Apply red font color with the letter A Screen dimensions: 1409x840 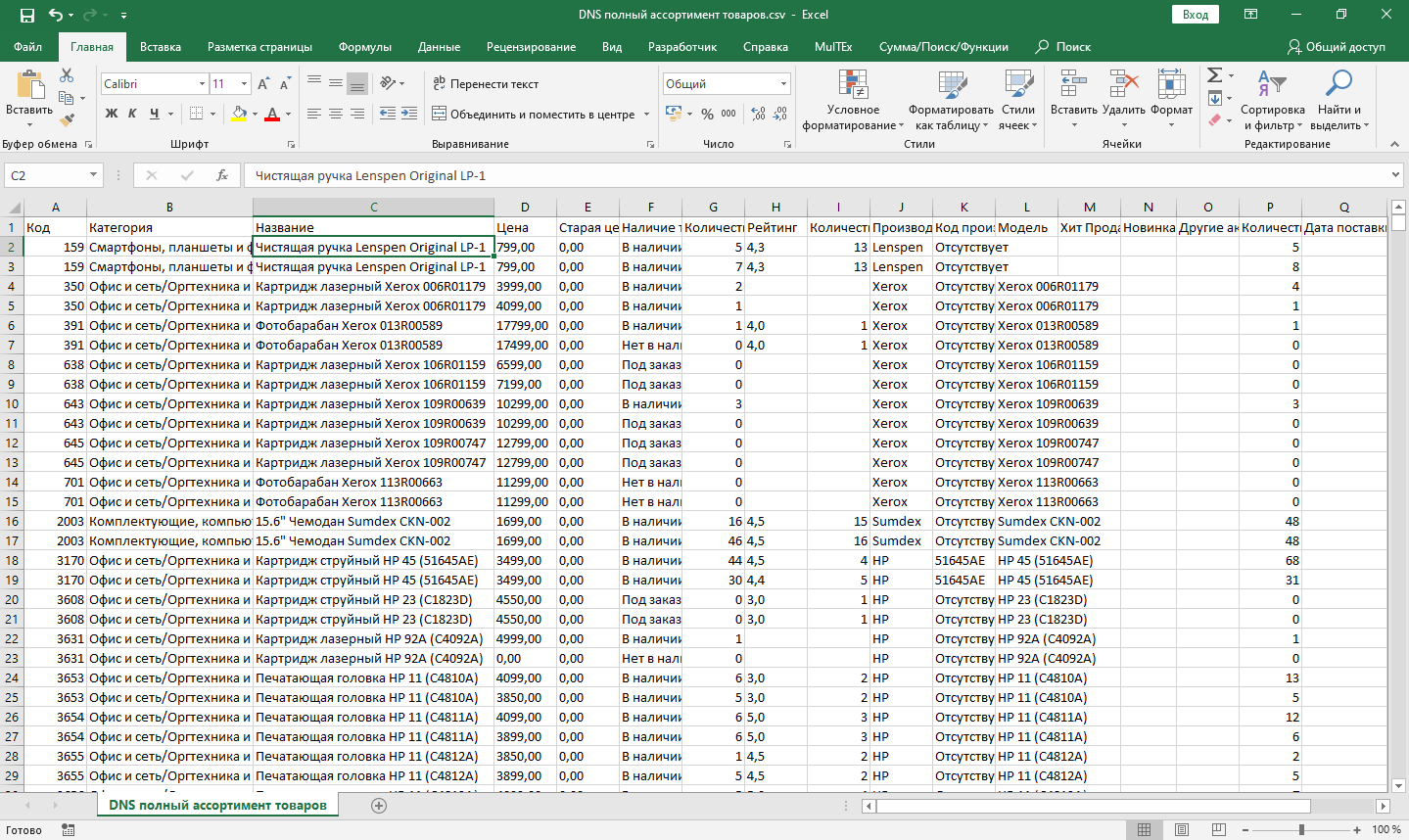(273, 114)
